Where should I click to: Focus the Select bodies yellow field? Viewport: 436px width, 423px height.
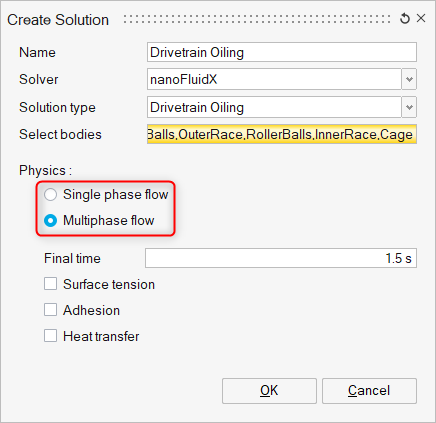click(x=282, y=134)
